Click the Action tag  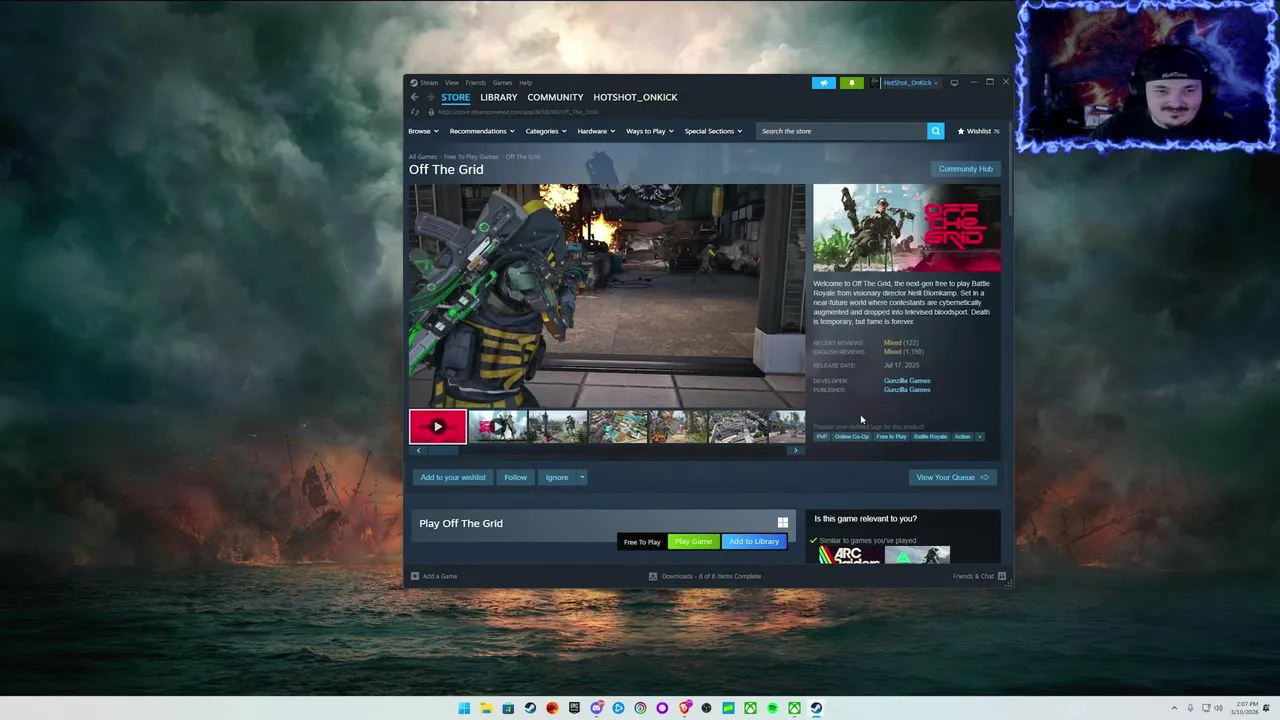click(x=962, y=437)
